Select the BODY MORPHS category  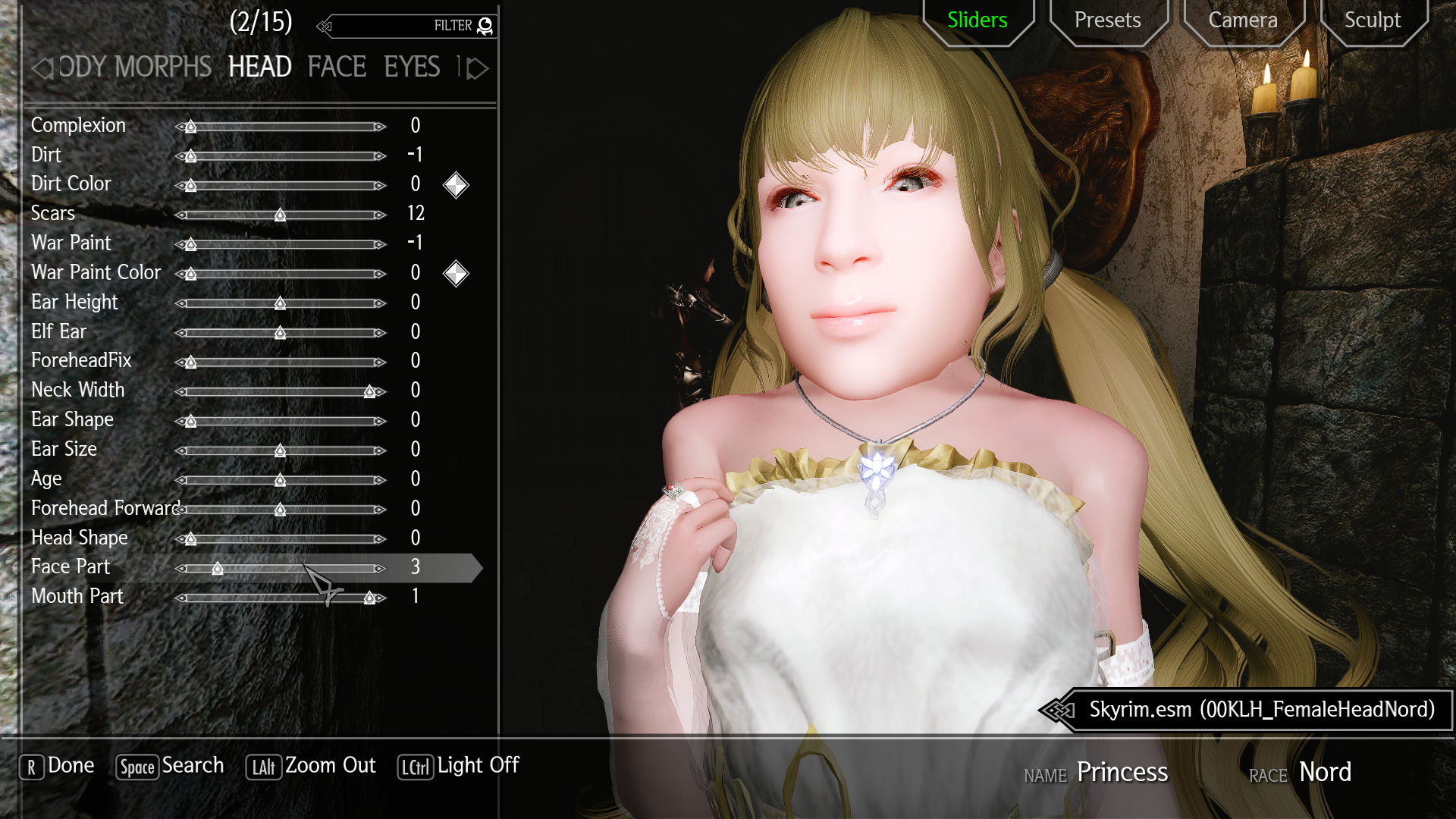click(x=135, y=67)
